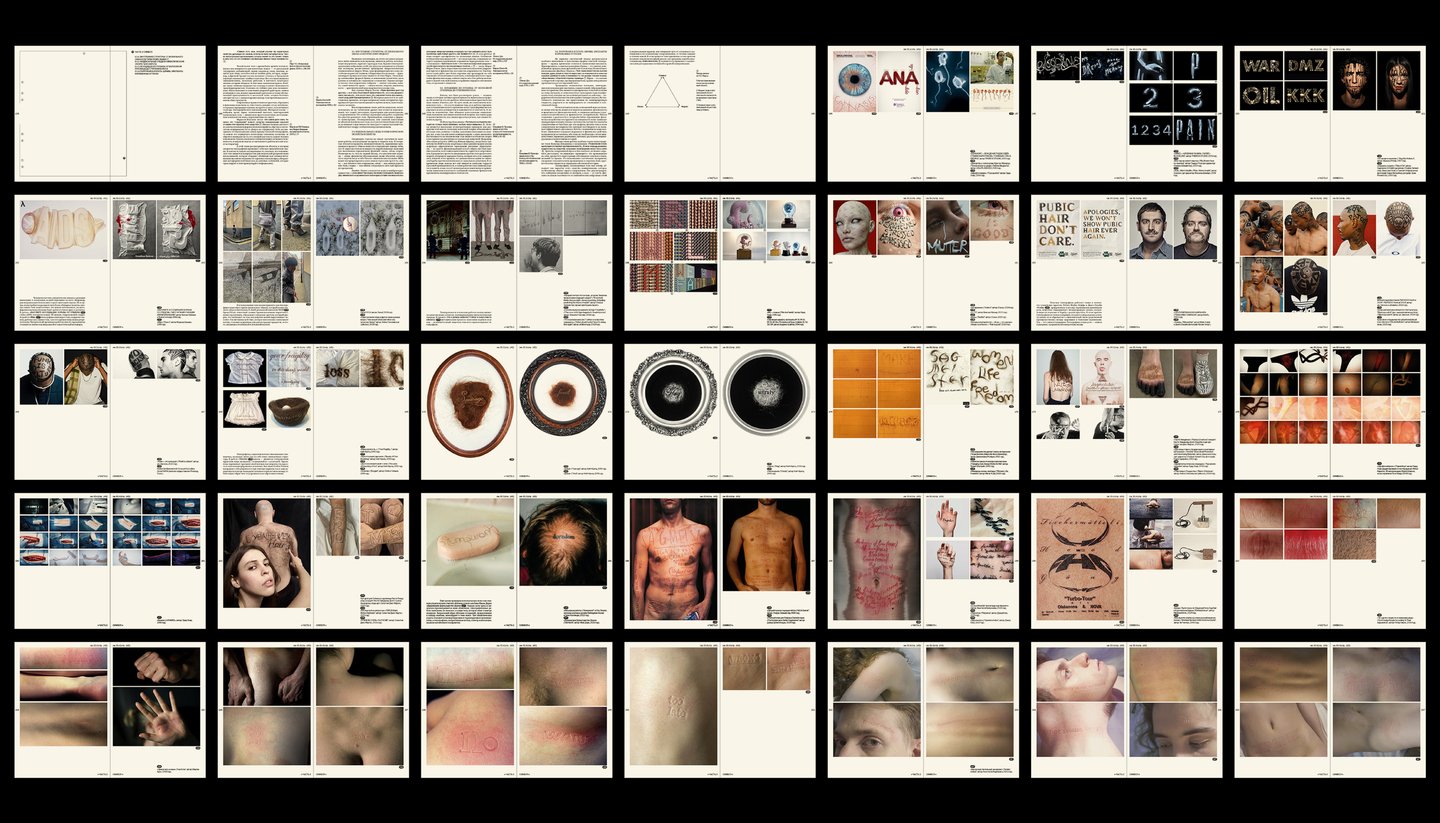Viewport: 1440px width, 823px height.
Task: Click the 'MUTER' lettering image
Action: point(946,230)
